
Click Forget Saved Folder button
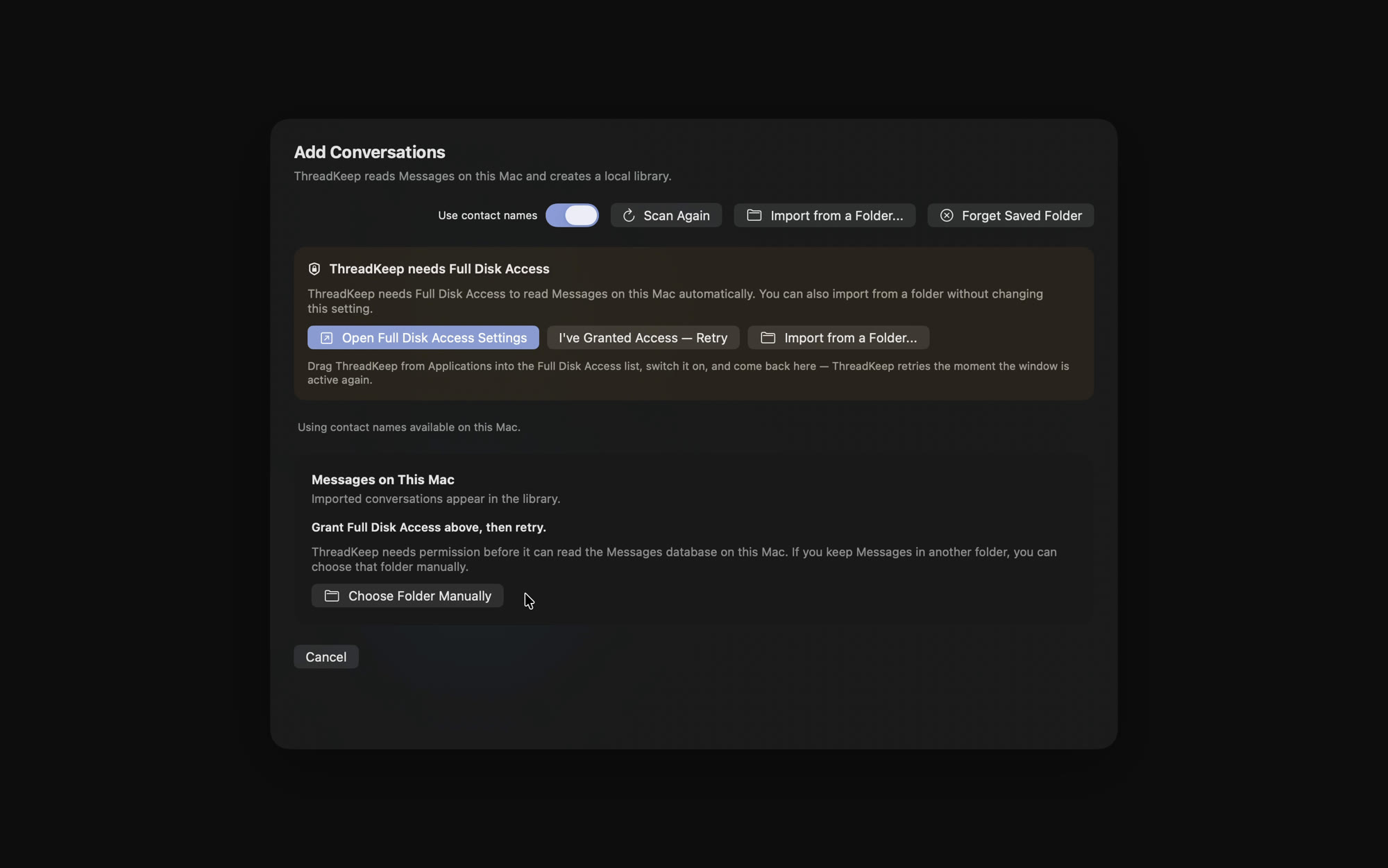click(1010, 215)
